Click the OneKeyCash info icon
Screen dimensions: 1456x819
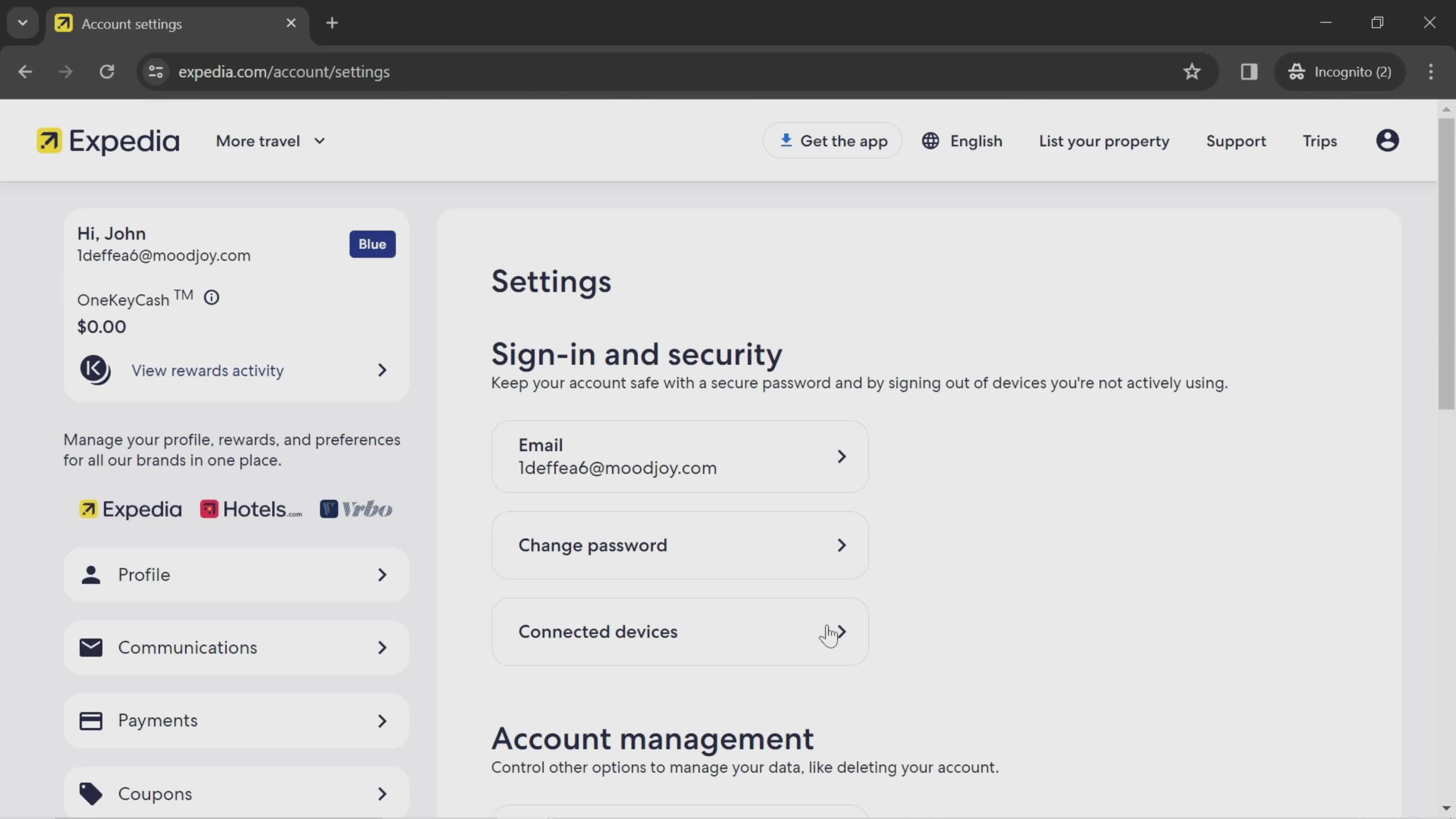212,297
